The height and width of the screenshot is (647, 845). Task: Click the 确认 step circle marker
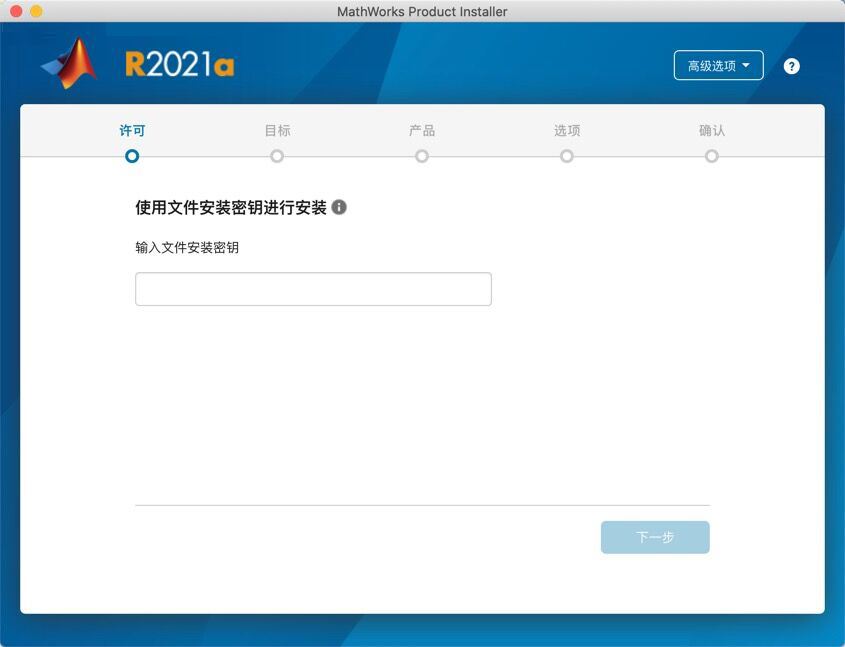tap(711, 156)
